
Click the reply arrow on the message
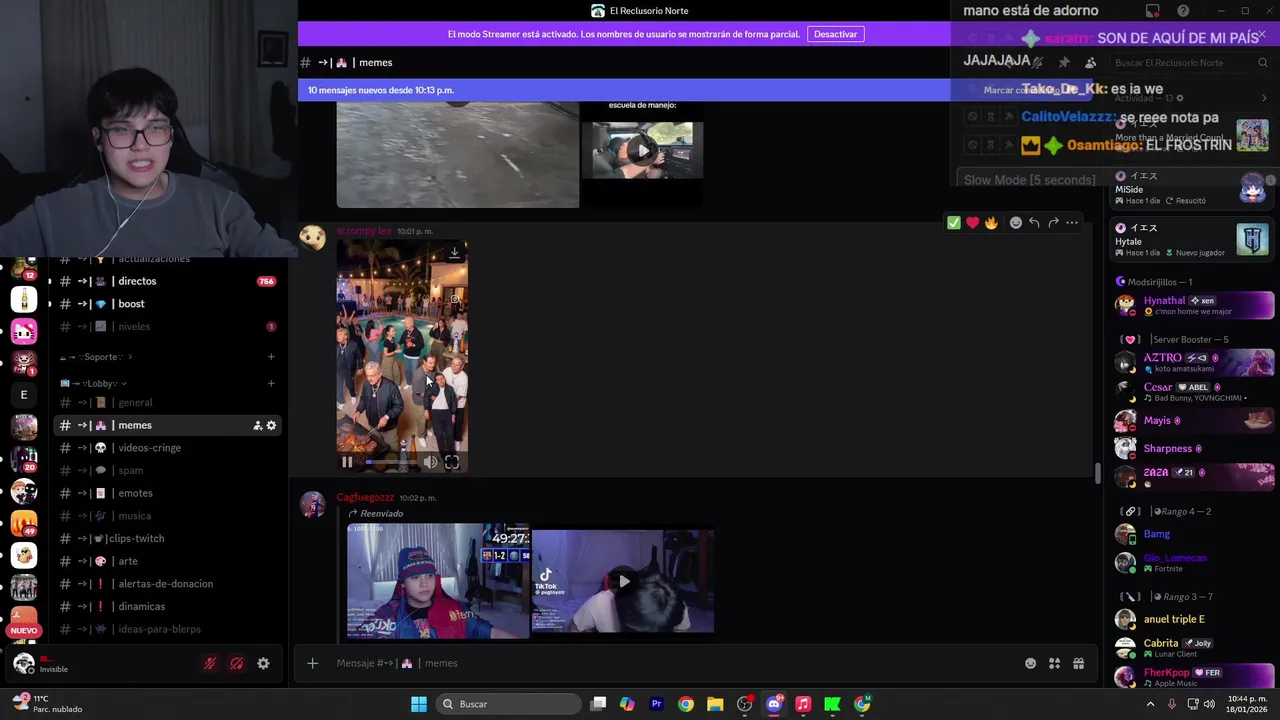(x=1034, y=223)
